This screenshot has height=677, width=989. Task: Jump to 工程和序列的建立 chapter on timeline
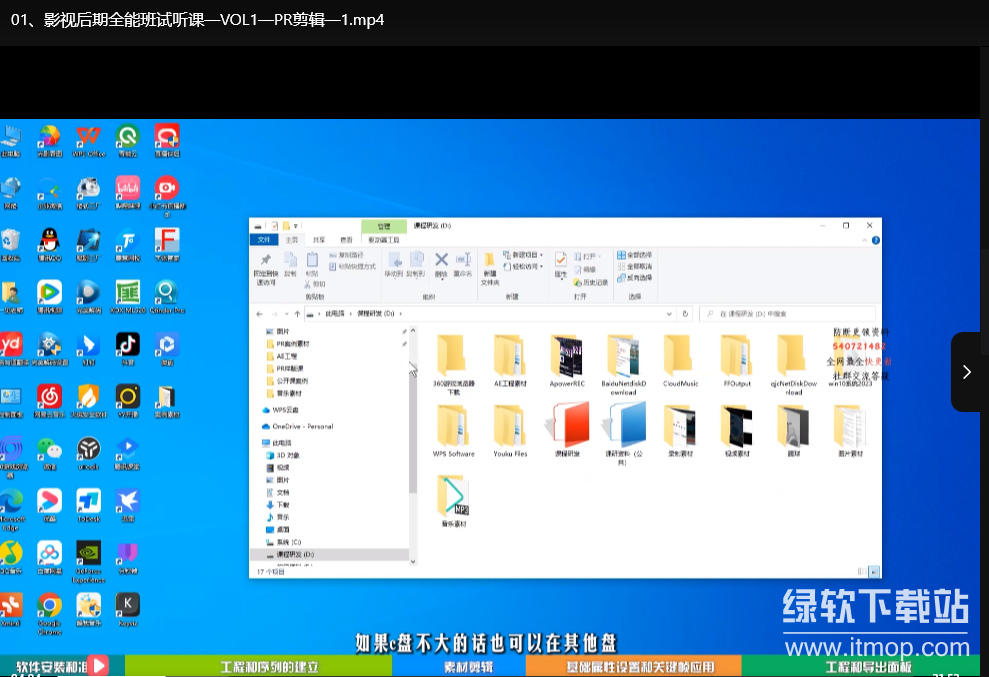coord(259,666)
